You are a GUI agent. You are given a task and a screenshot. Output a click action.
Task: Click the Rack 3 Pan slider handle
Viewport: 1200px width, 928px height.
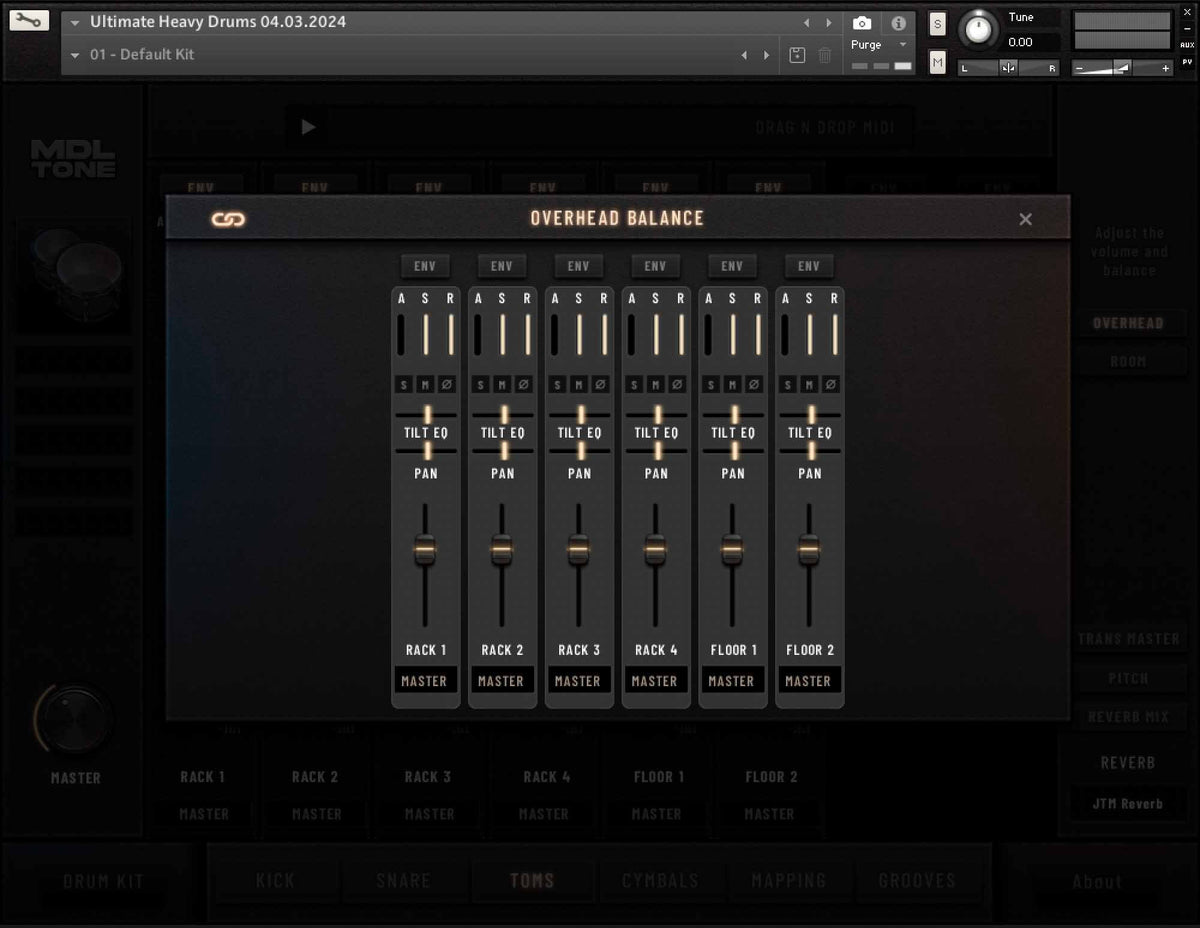pos(581,451)
